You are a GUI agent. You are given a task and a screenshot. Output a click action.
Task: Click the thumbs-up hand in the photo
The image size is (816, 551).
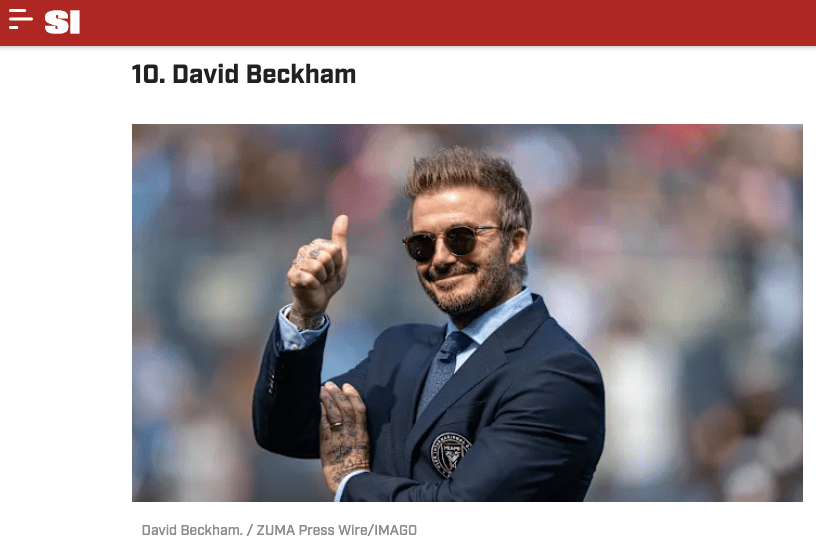tap(318, 265)
